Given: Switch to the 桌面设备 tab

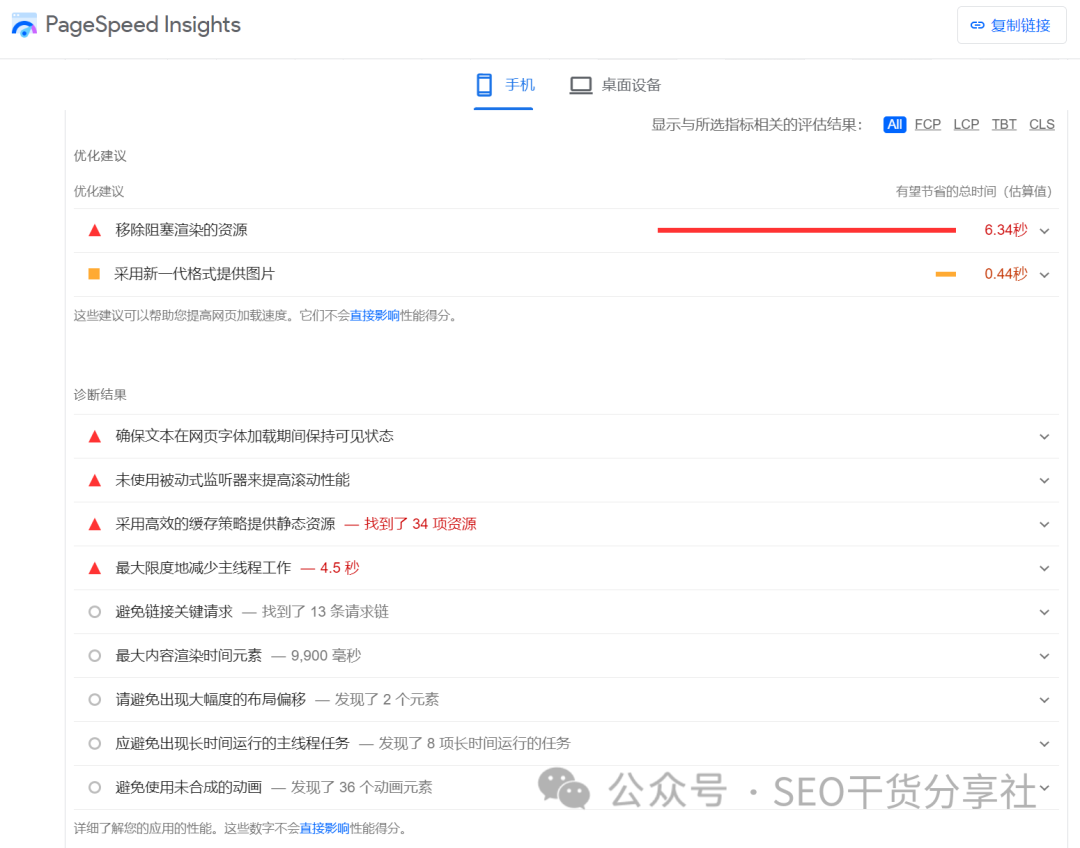Looking at the screenshot, I should pos(613,85).
